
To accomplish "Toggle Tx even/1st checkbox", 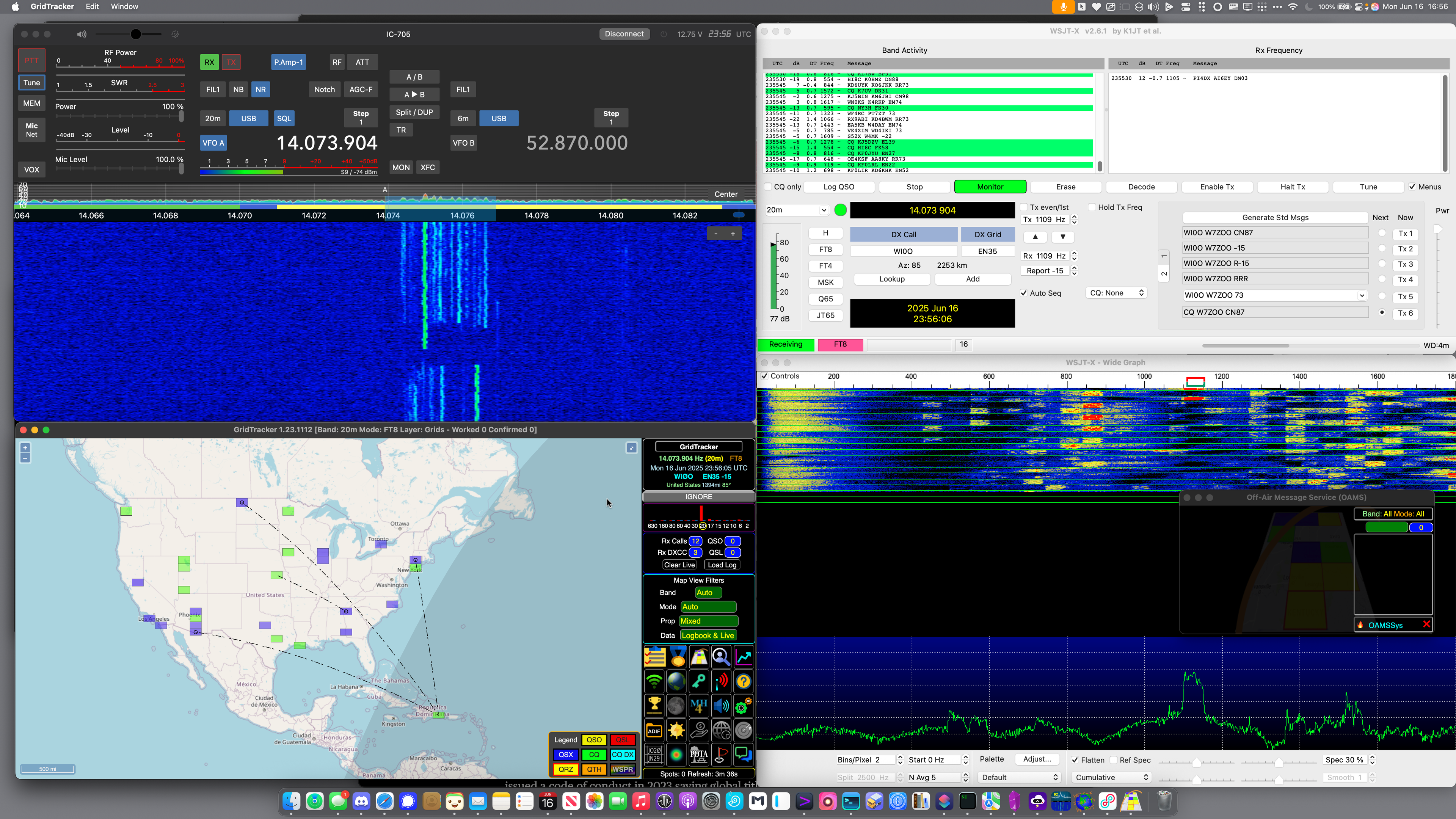I will (x=1024, y=207).
